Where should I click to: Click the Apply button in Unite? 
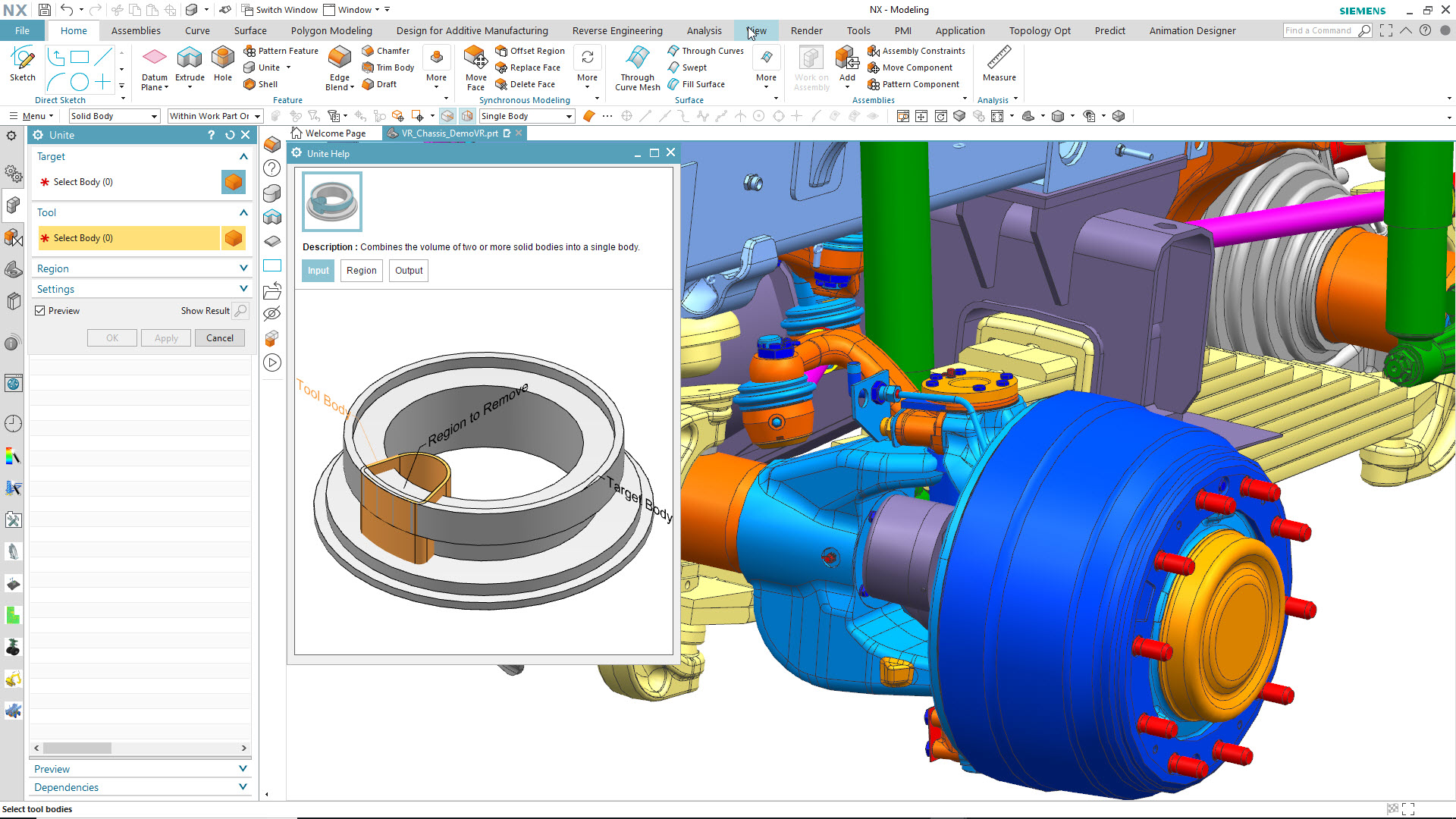(165, 338)
